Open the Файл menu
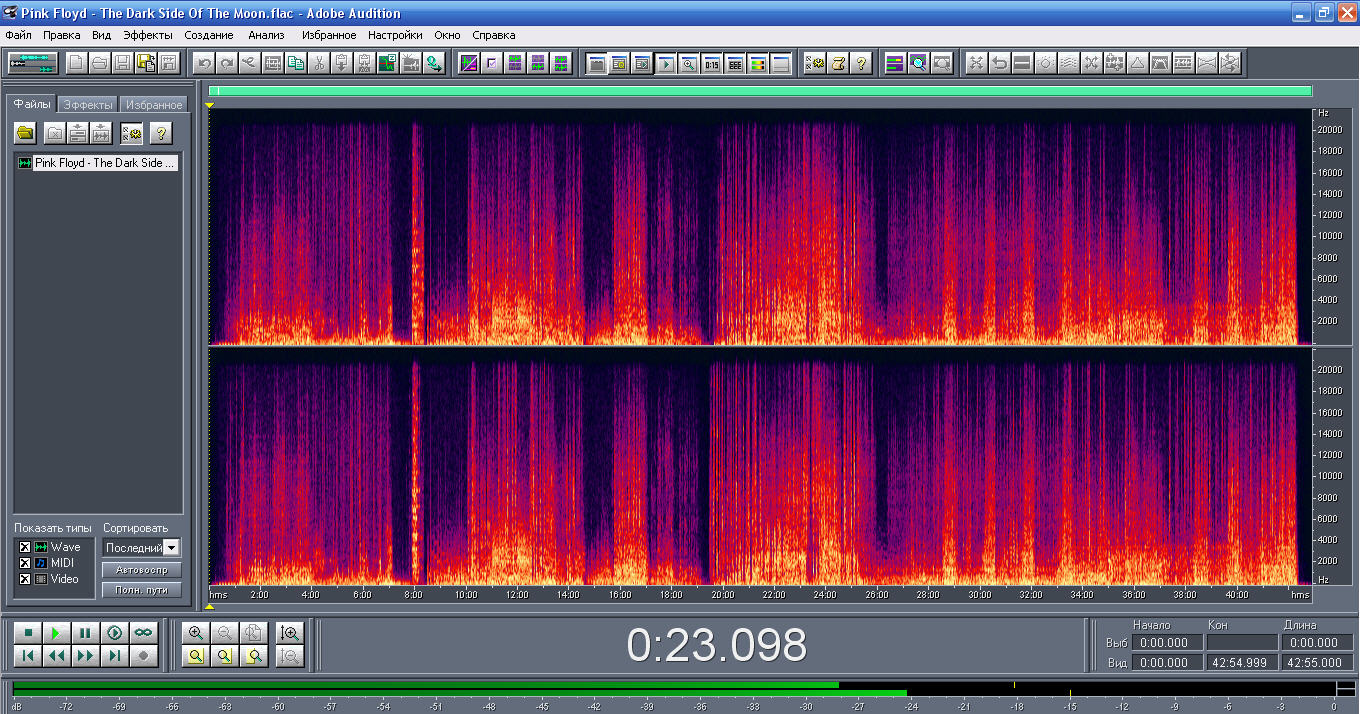Image resolution: width=1360 pixels, height=714 pixels. pyautogui.click(x=18, y=35)
